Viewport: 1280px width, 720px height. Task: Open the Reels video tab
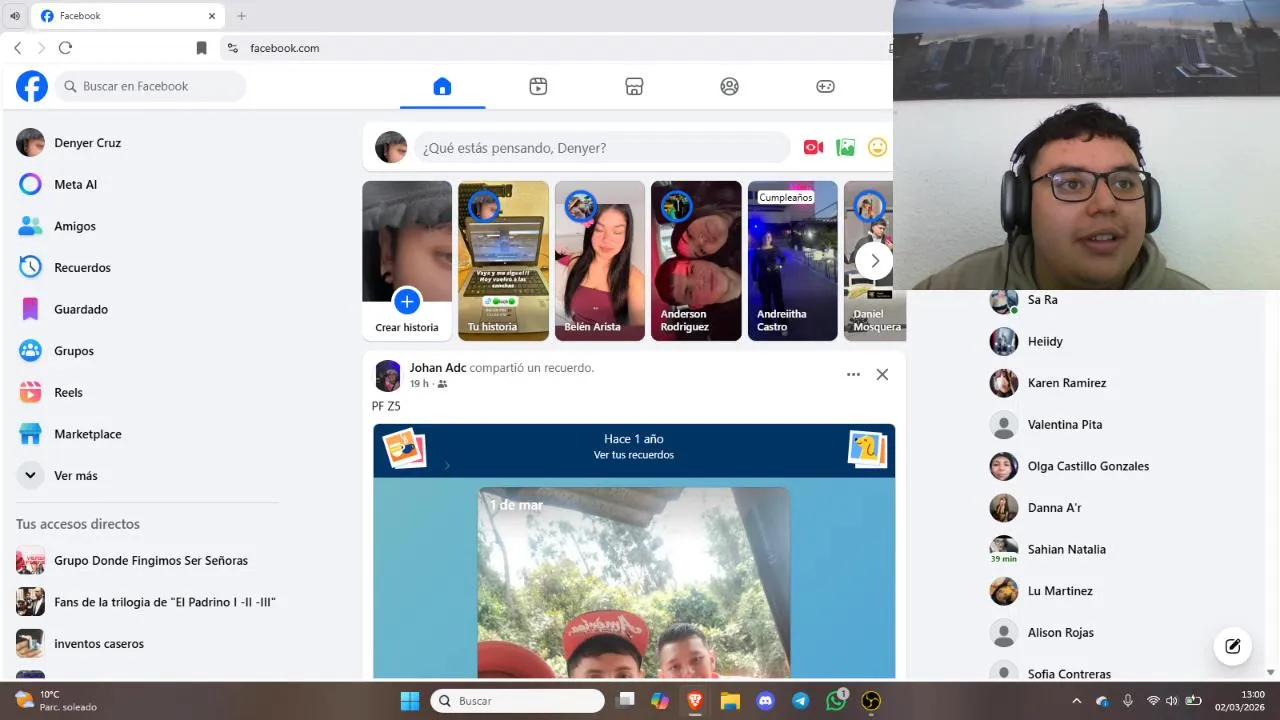click(x=538, y=86)
